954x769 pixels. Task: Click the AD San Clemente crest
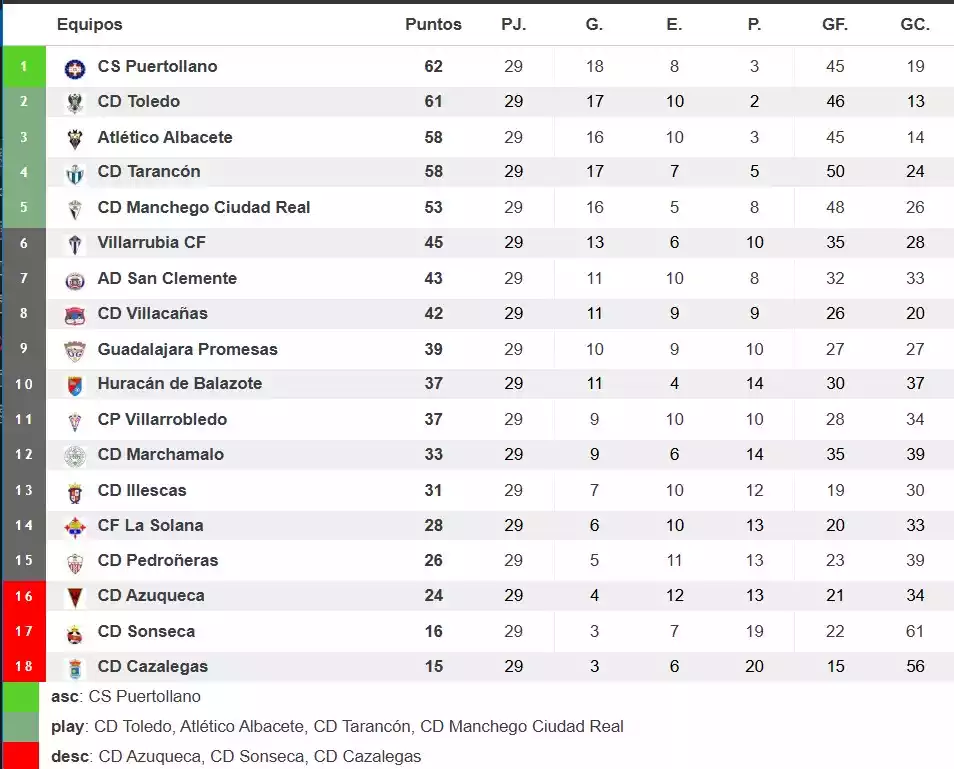point(75,280)
